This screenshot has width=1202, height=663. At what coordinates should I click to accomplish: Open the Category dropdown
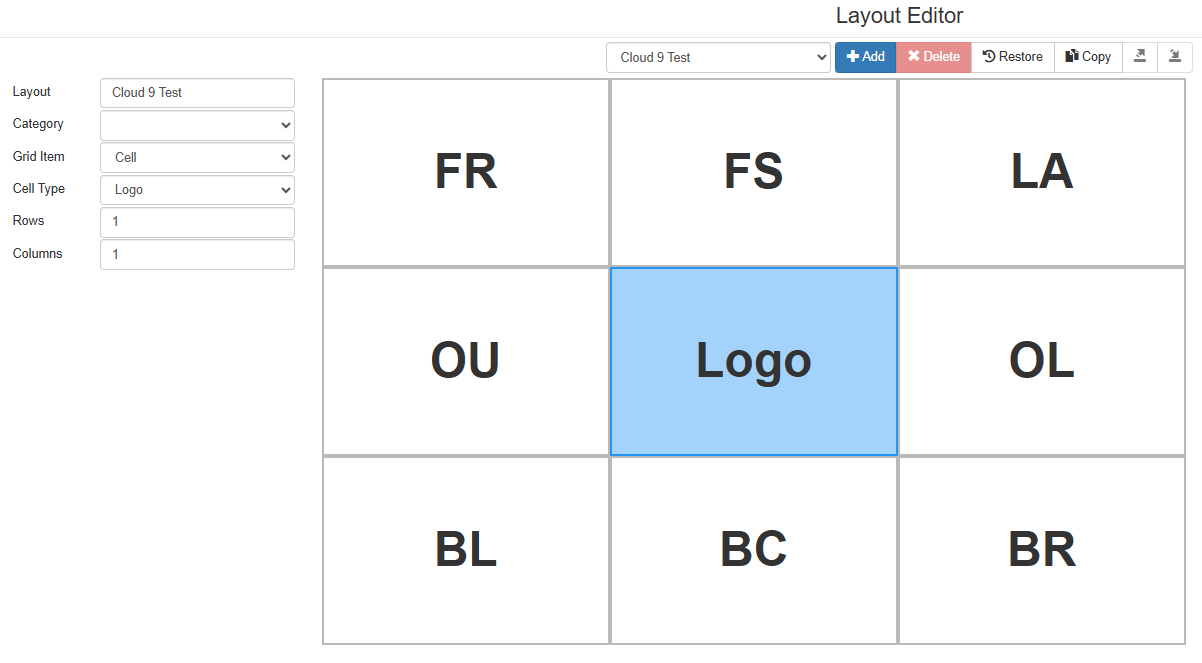pos(197,125)
